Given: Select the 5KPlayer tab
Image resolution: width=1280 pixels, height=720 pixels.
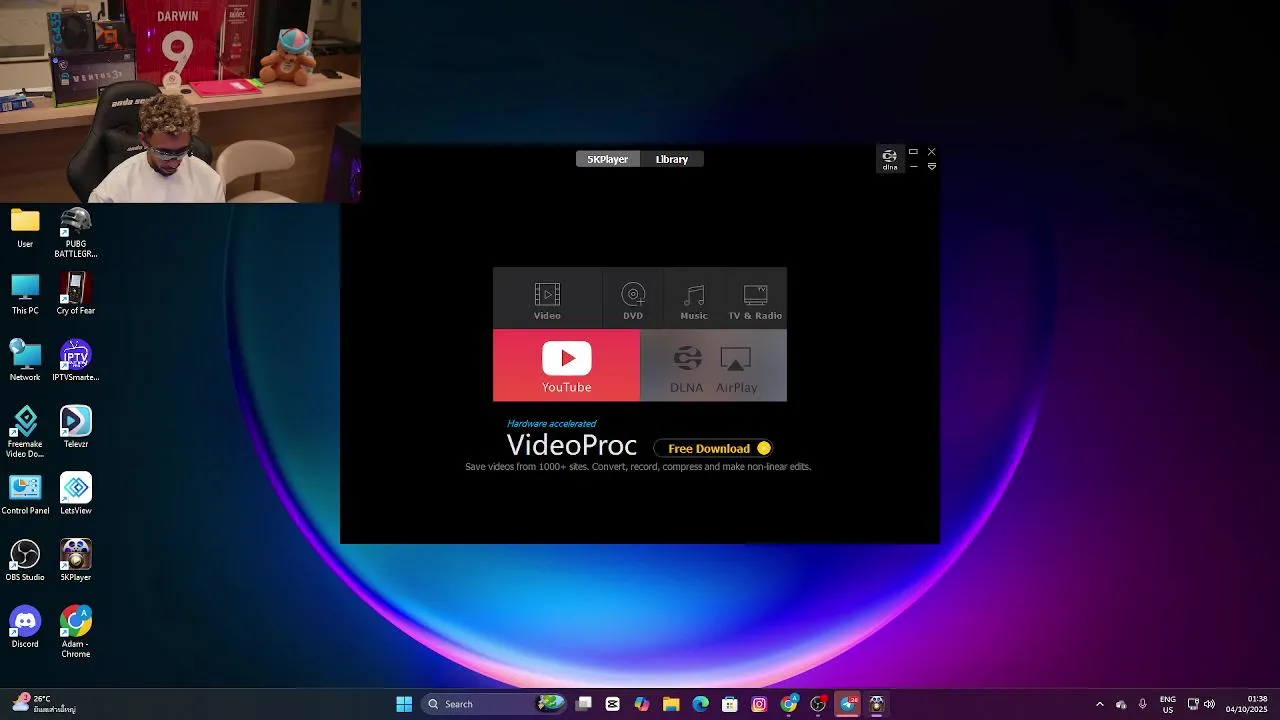Looking at the screenshot, I should click(607, 159).
